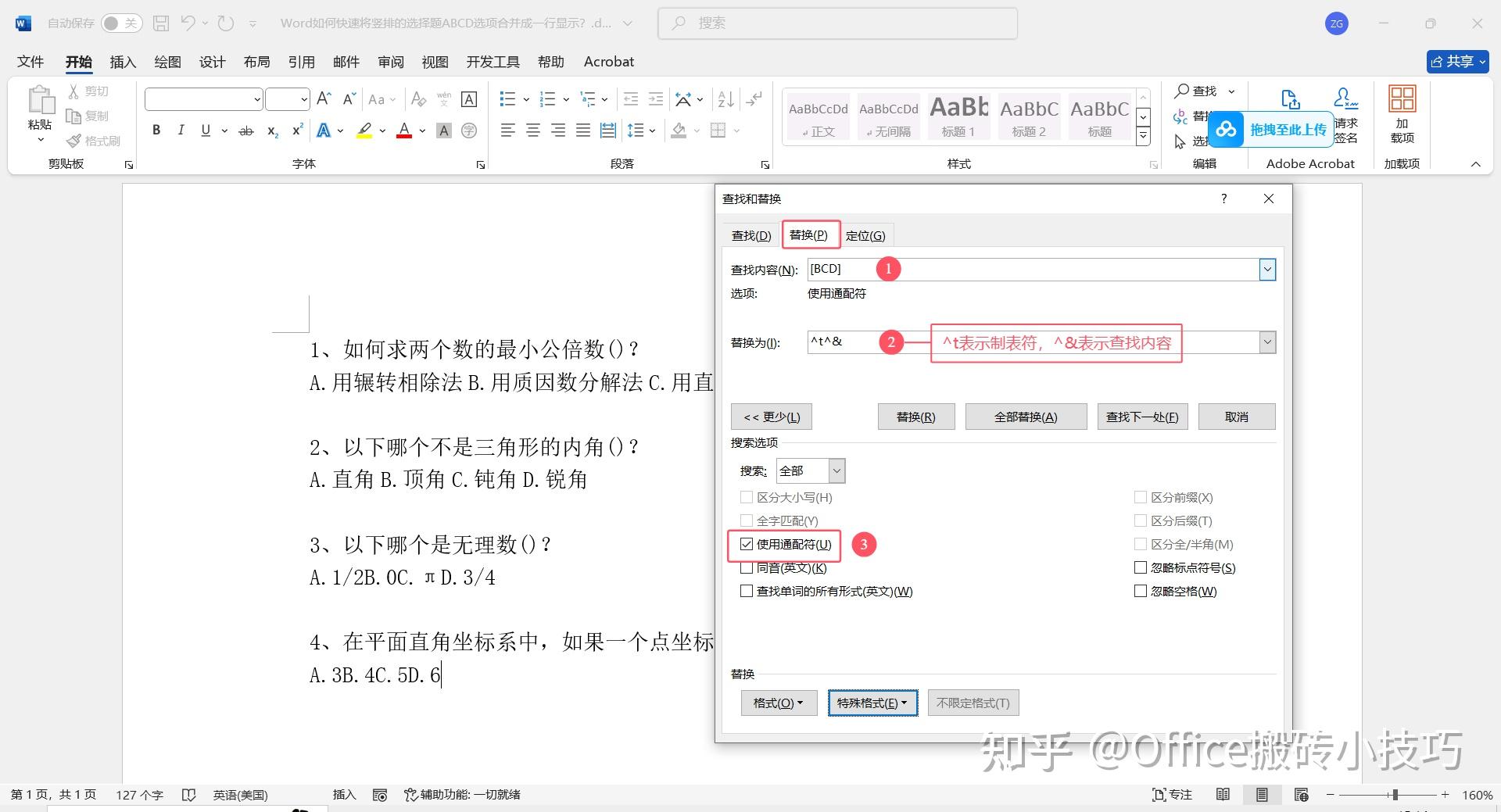The image size is (1501, 812).
Task: Enable the 区分大小写 option
Action: coord(747,497)
